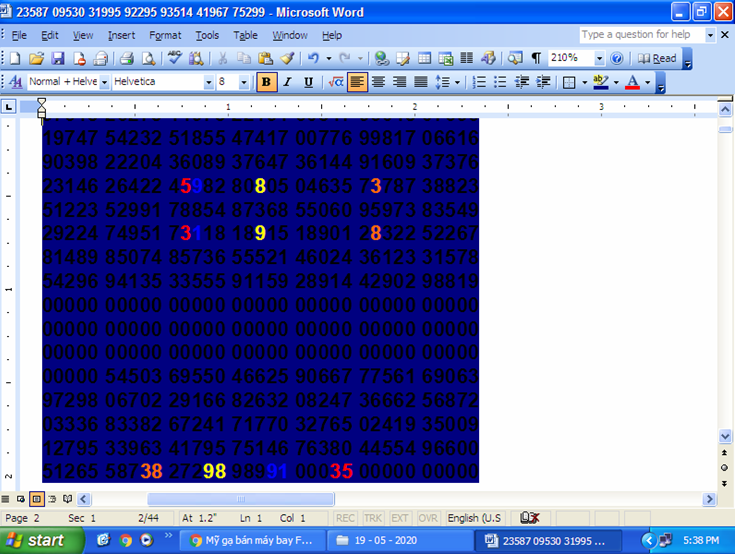Open the highlight color dropdown arrow
Viewport: 737px width, 555px height.
(x=616, y=83)
